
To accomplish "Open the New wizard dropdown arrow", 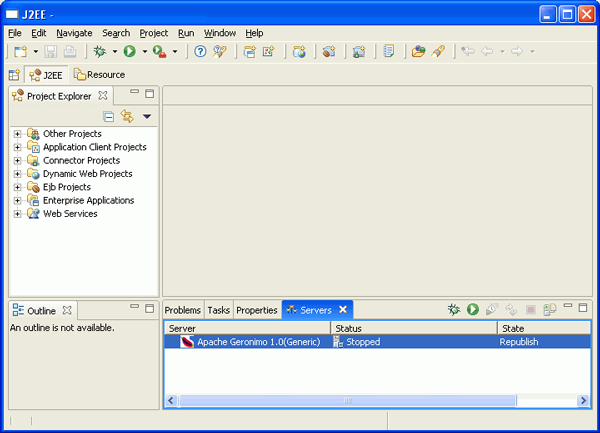I will click(x=36, y=51).
